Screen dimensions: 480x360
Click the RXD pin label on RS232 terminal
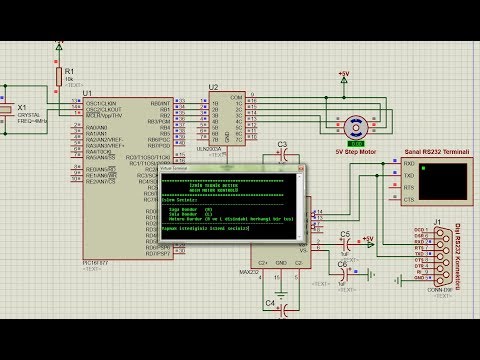coord(409,163)
